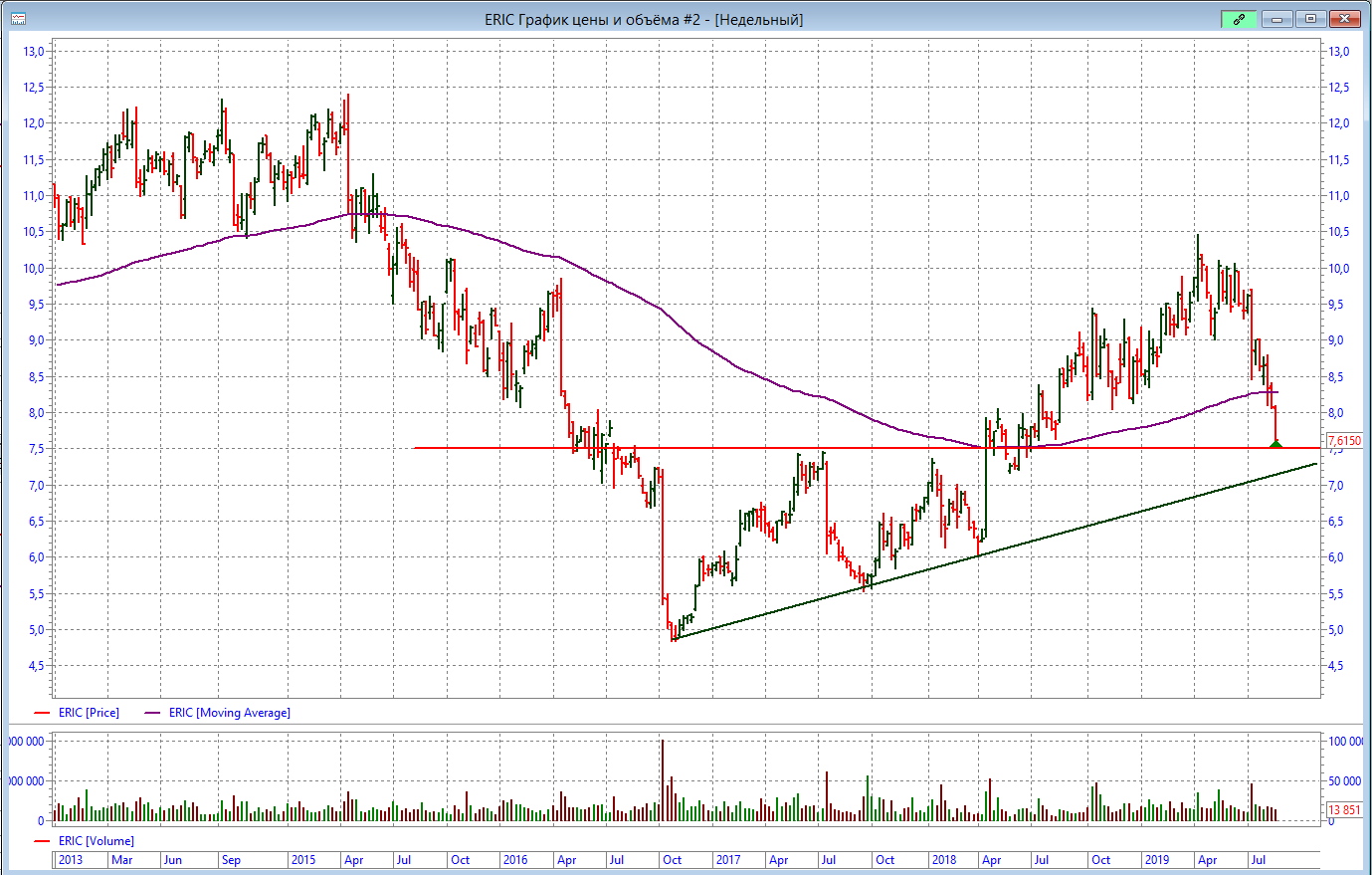Viewport: 1372px width, 875px height.
Task: Select the volume value tag 13 851
Action: [1344, 810]
